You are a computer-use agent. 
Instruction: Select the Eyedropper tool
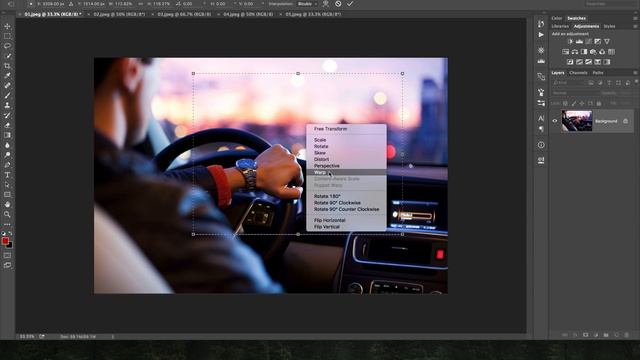tap(7, 76)
